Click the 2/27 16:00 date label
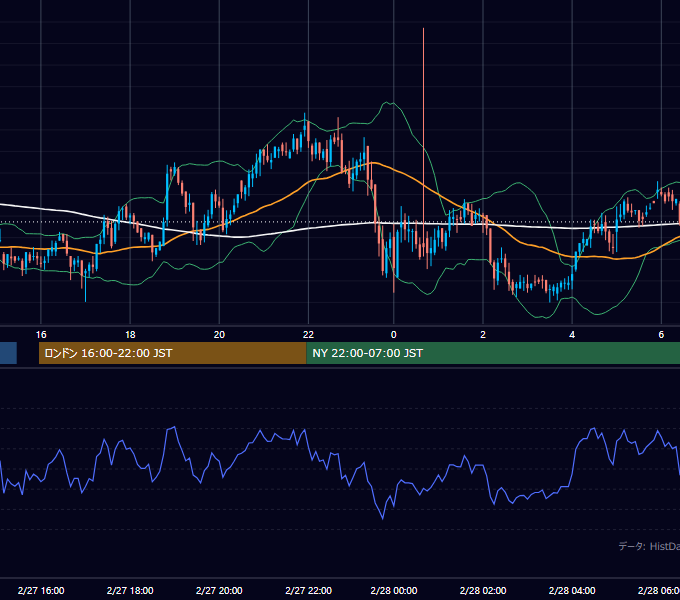Screen dimensions: 680x600 (41, 591)
